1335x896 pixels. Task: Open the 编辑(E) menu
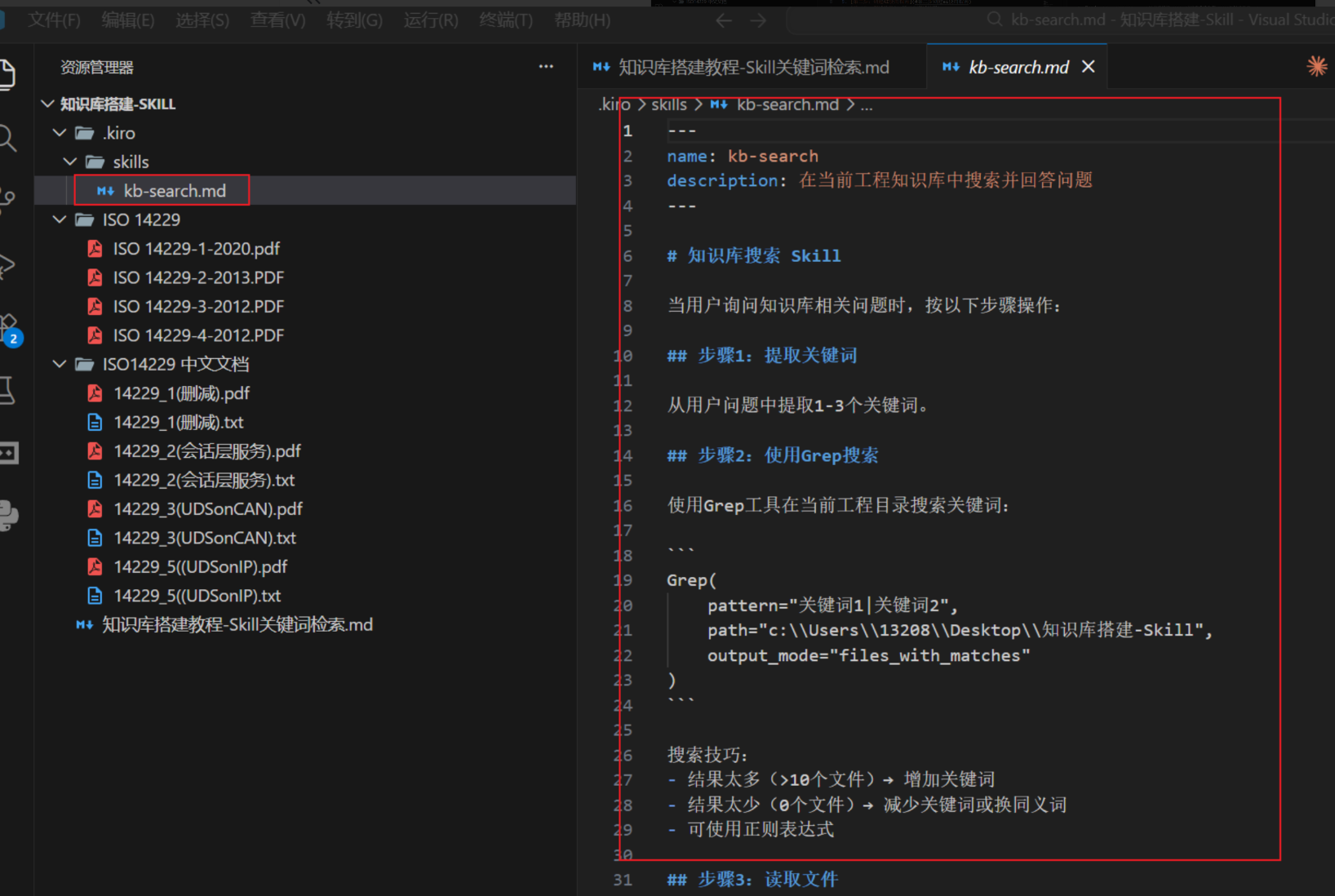click(128, 20)
